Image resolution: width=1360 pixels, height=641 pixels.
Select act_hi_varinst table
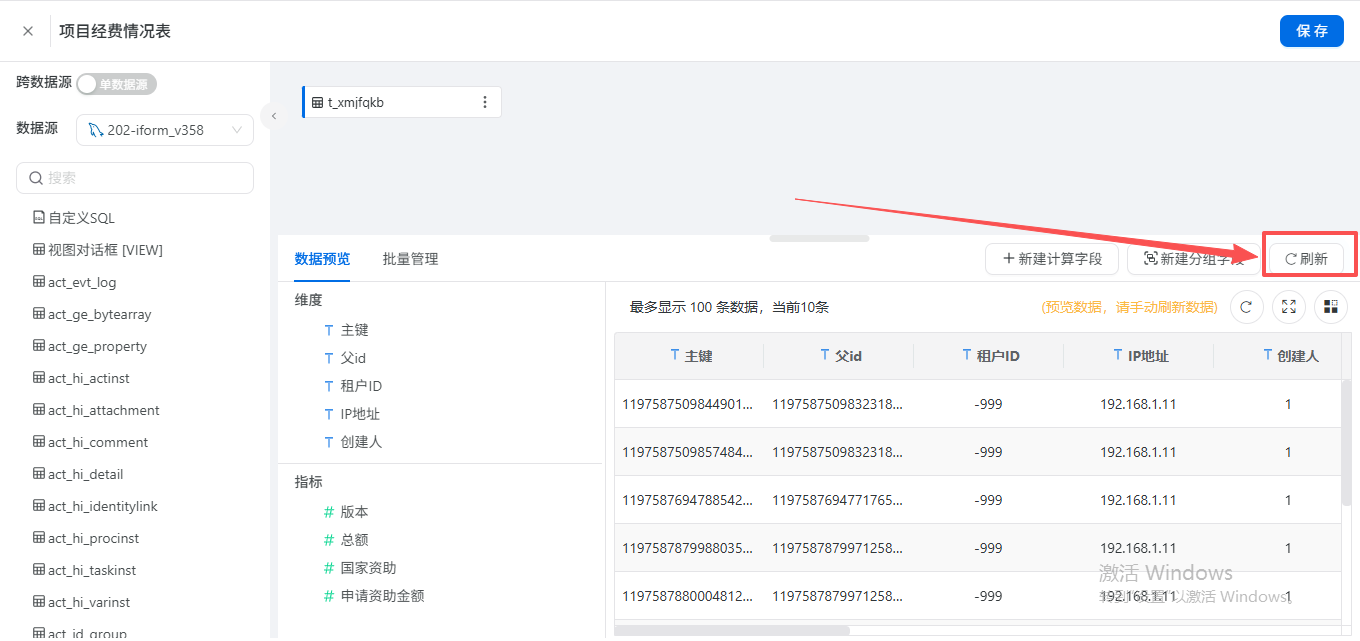coord(81,602)
